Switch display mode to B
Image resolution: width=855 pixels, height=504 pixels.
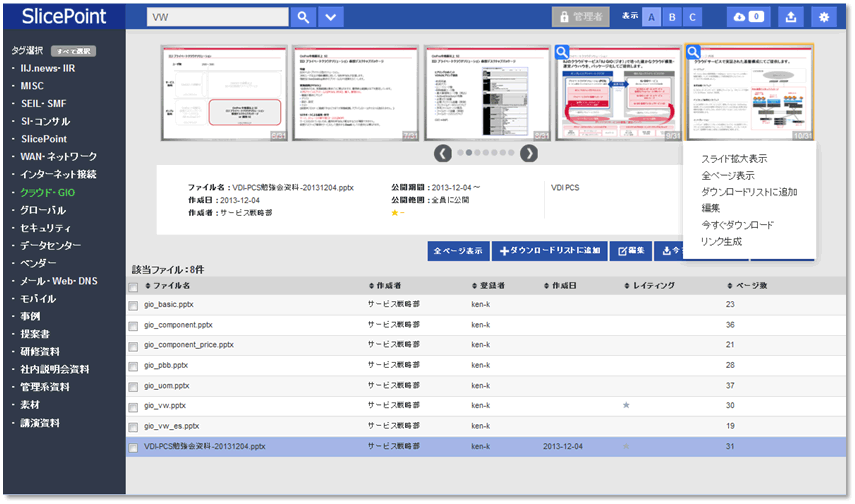(x=671, y=17)
